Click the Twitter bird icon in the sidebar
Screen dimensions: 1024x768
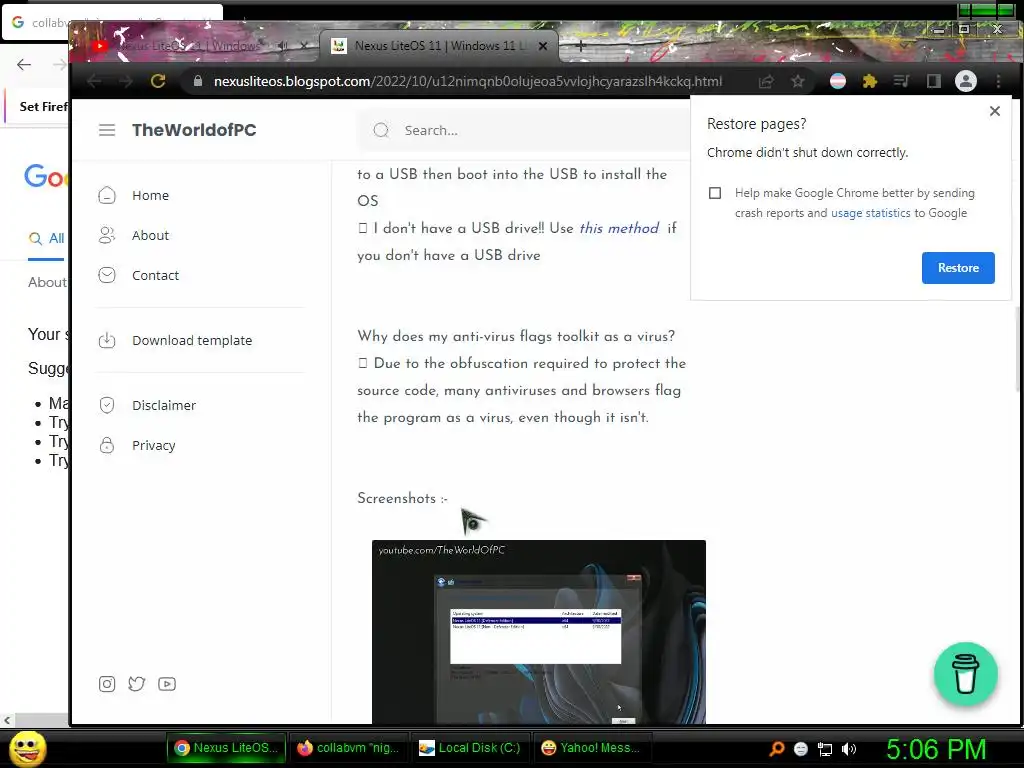pos(136,684)
